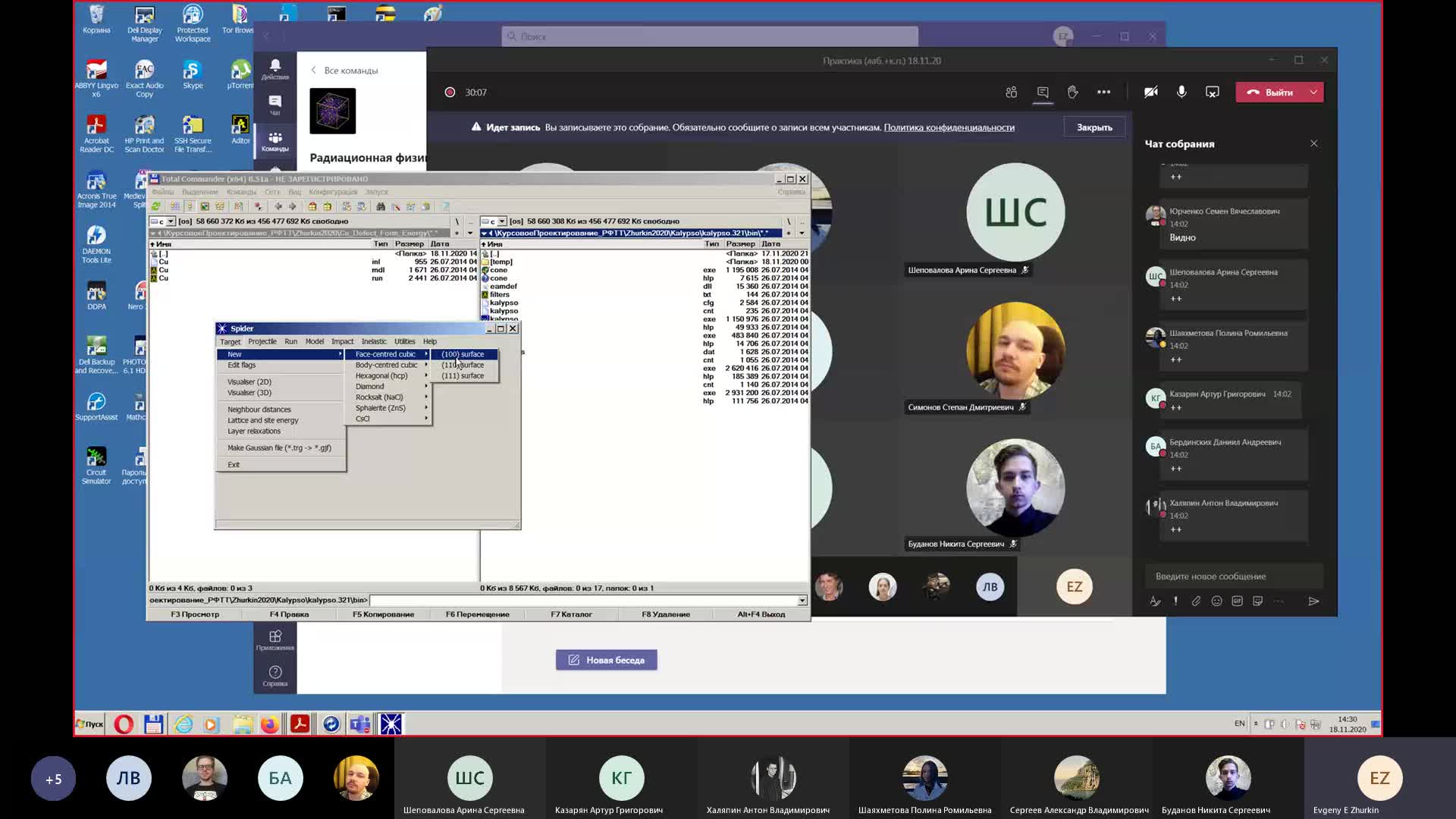Click the Новая беседа button
This screenshot has height=819, width=1456.
point(606,660)
